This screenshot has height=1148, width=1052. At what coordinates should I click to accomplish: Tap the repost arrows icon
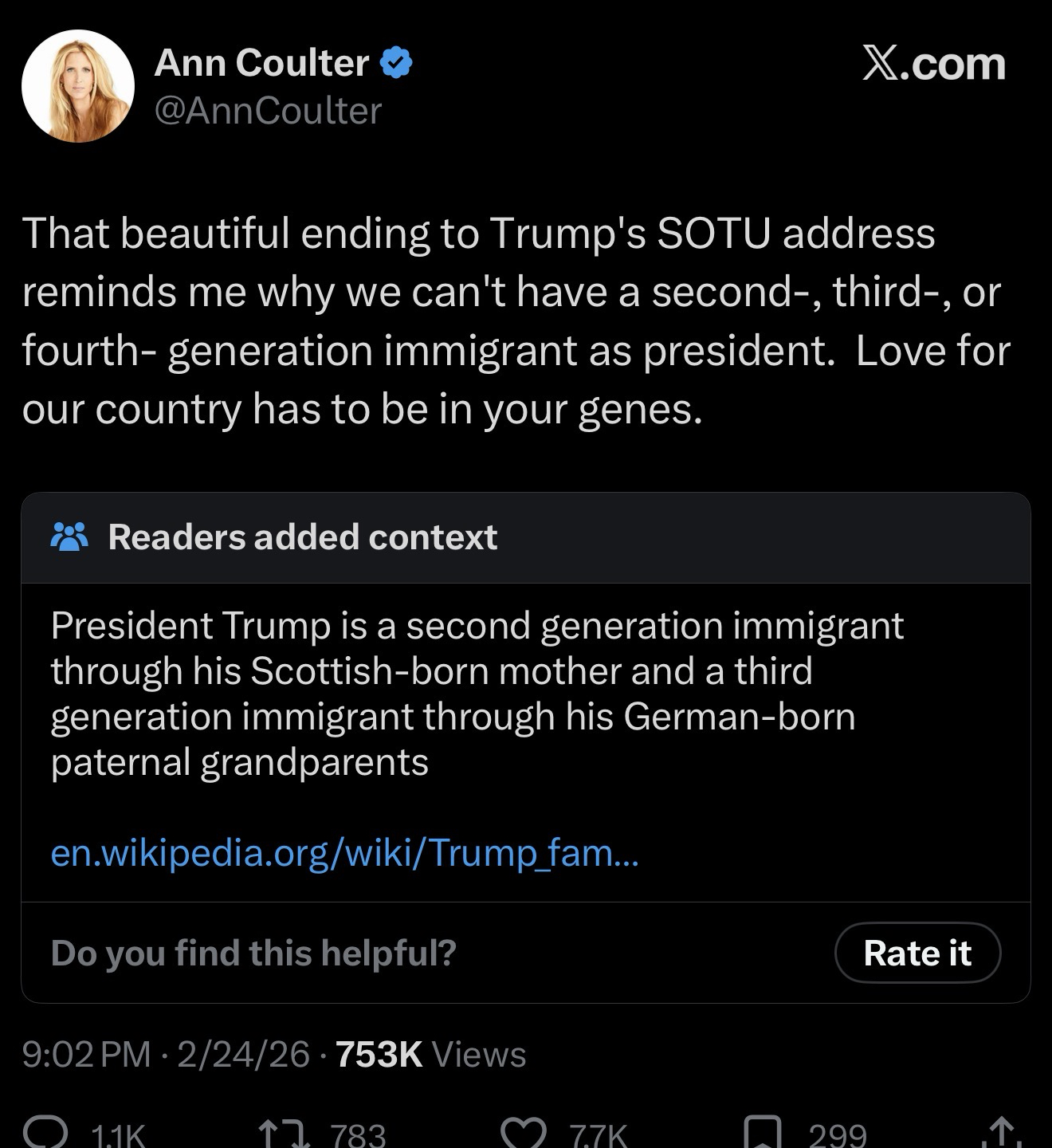(285, 1134)
